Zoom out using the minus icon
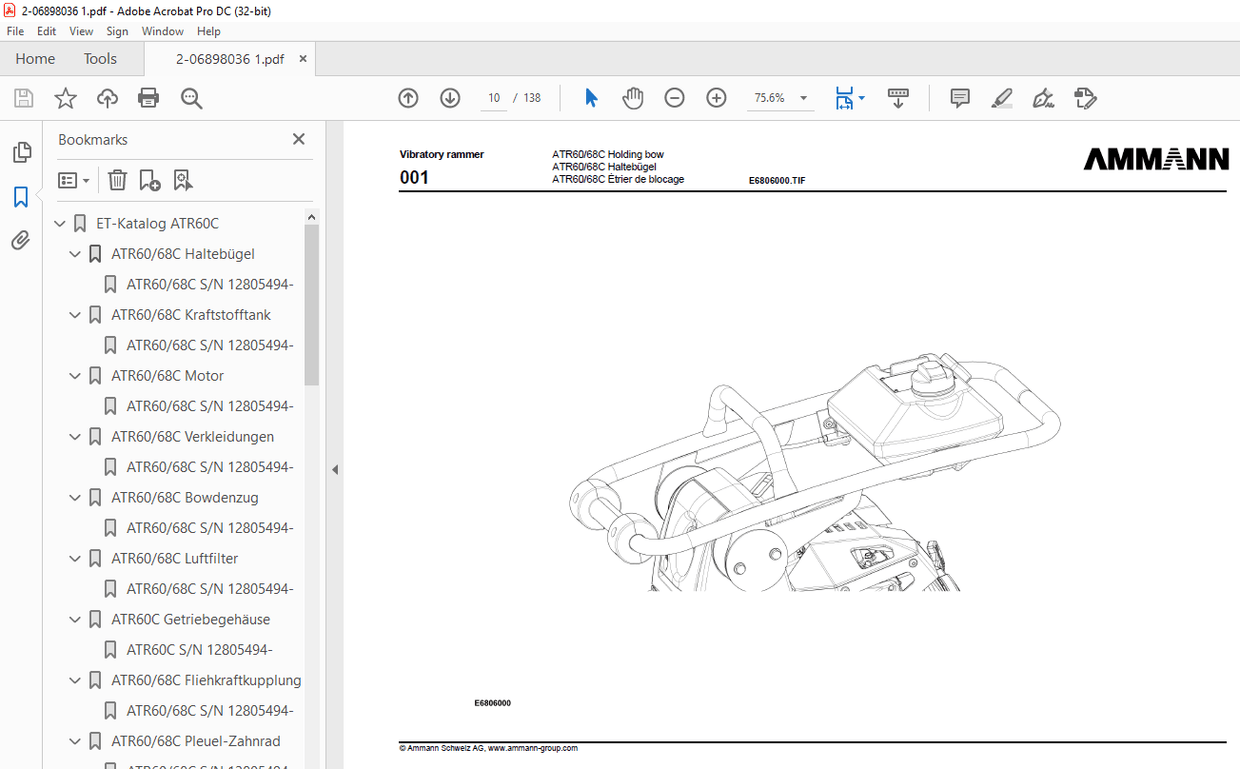This screenshot has width=1240, height=769. (675, 98)
